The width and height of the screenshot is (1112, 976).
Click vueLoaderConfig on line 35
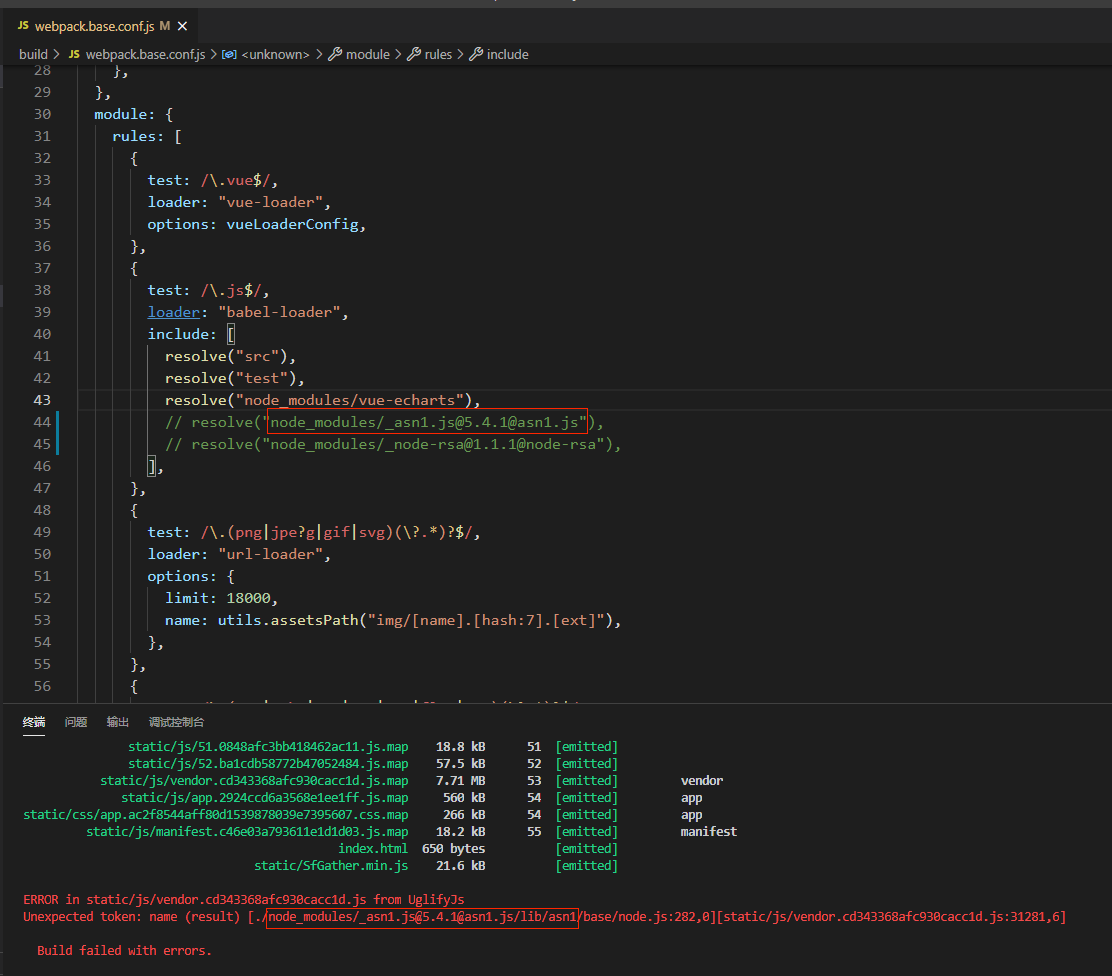292,224
